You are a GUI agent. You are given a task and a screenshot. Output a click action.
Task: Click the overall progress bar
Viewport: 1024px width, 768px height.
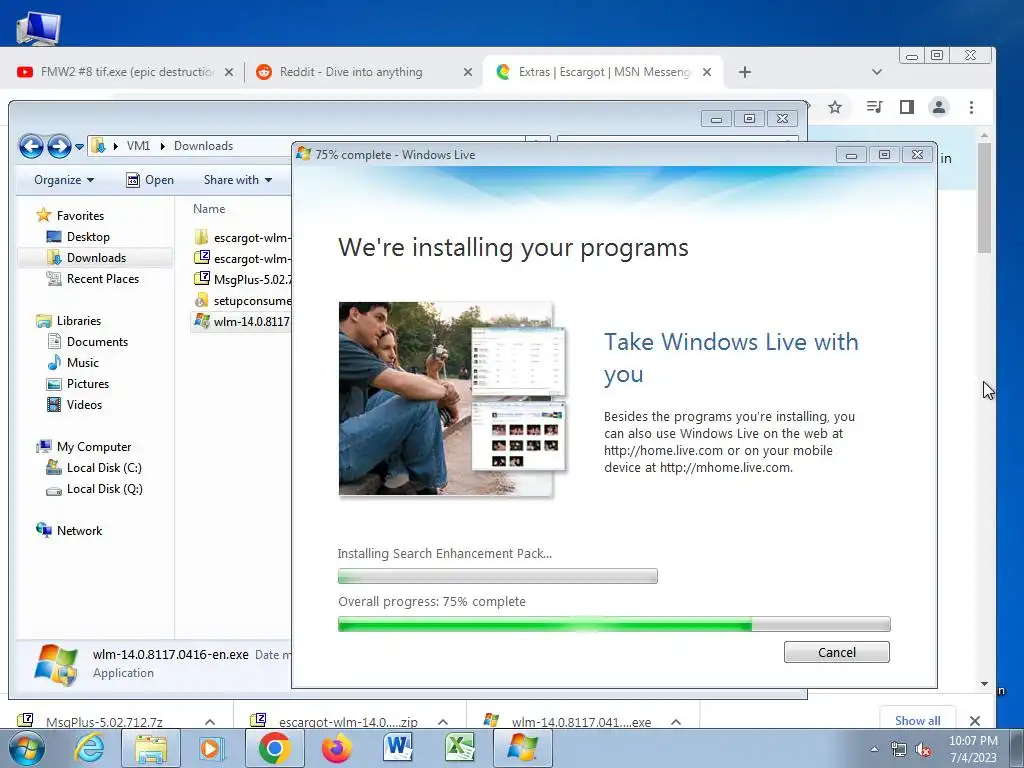click(614, 624)
